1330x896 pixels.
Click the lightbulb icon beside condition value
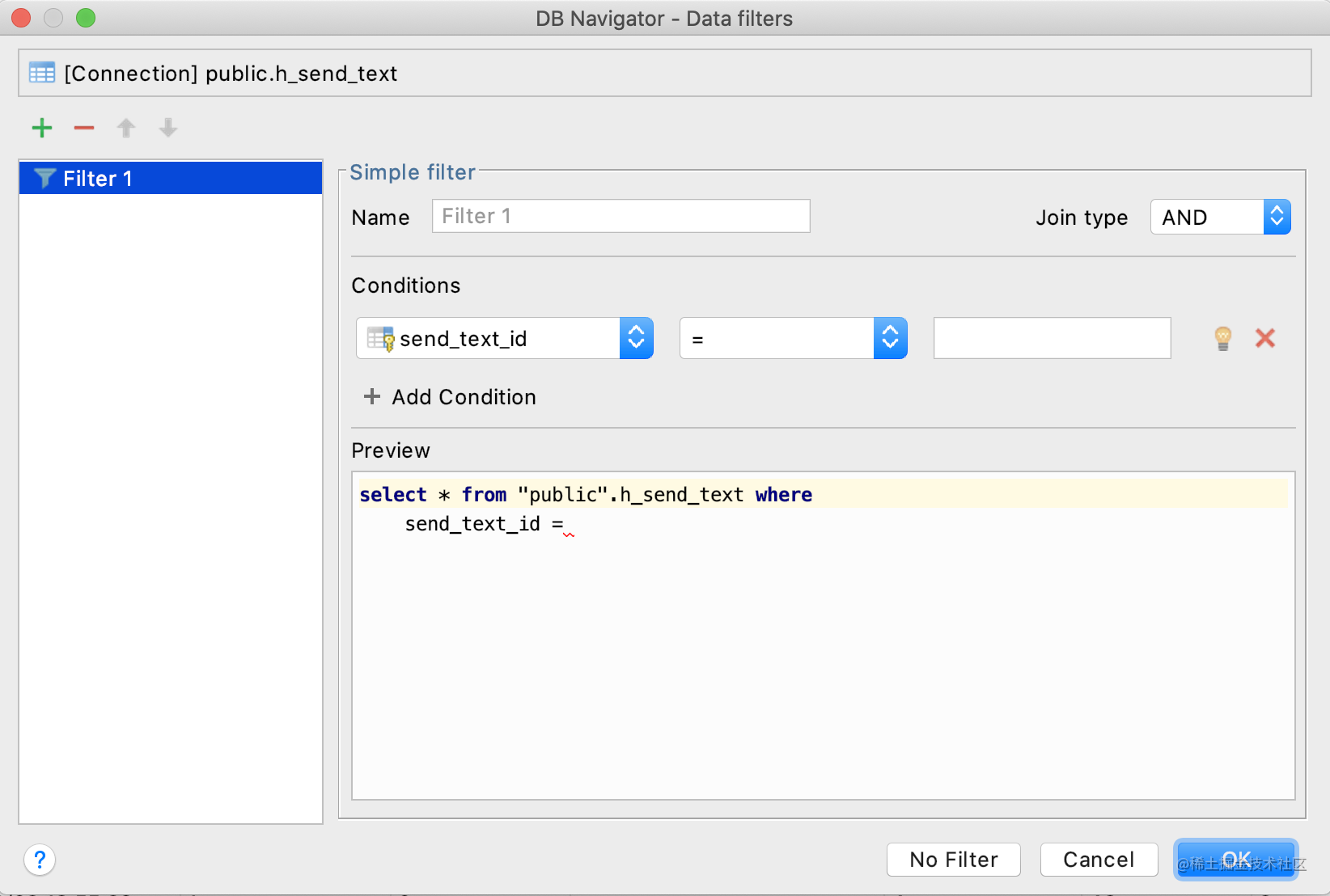[x=1223, y=338]
